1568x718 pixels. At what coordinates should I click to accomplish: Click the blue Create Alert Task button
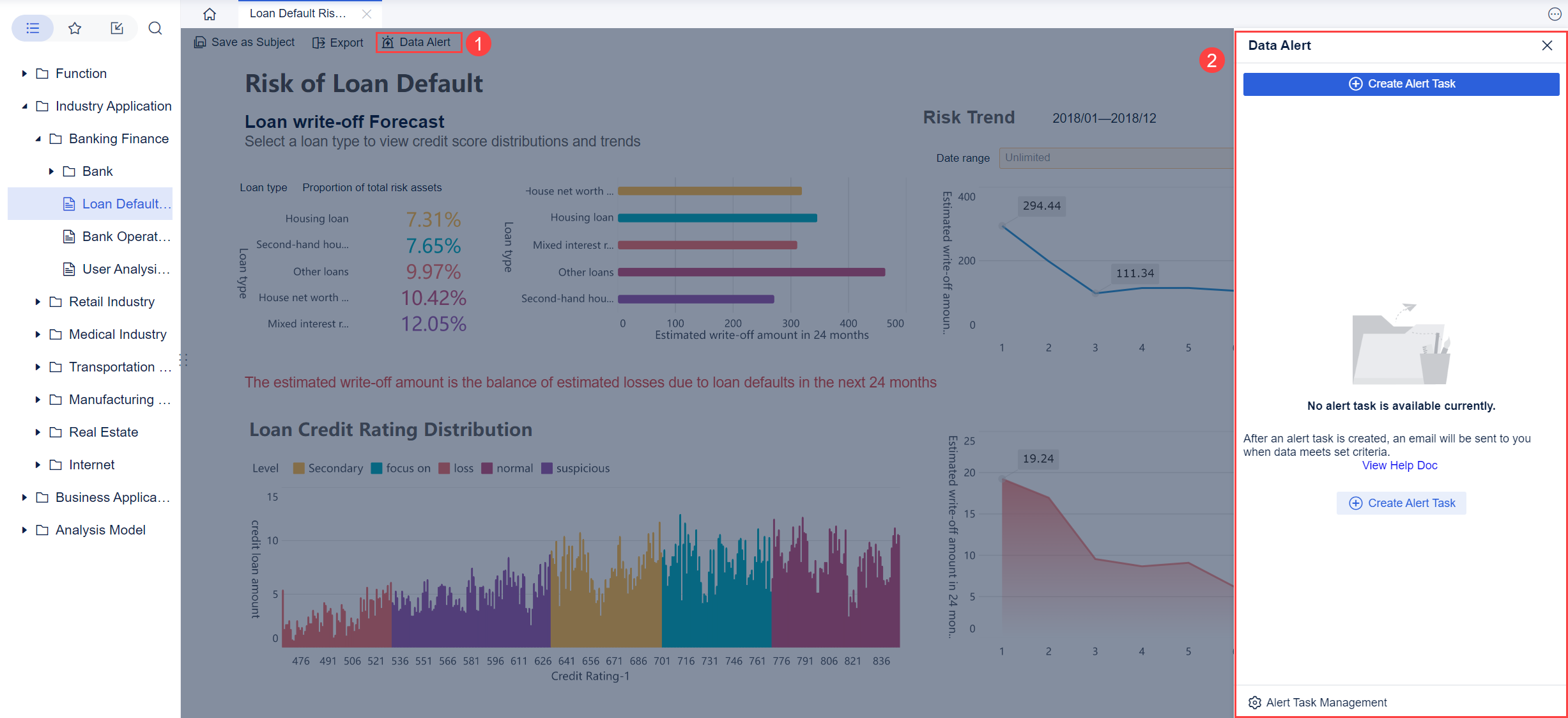(1401, 84)
